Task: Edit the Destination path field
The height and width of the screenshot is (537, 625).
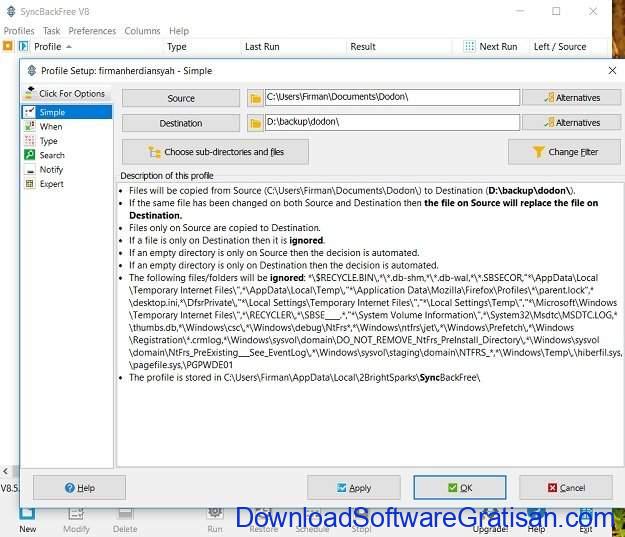Action: 392,122
